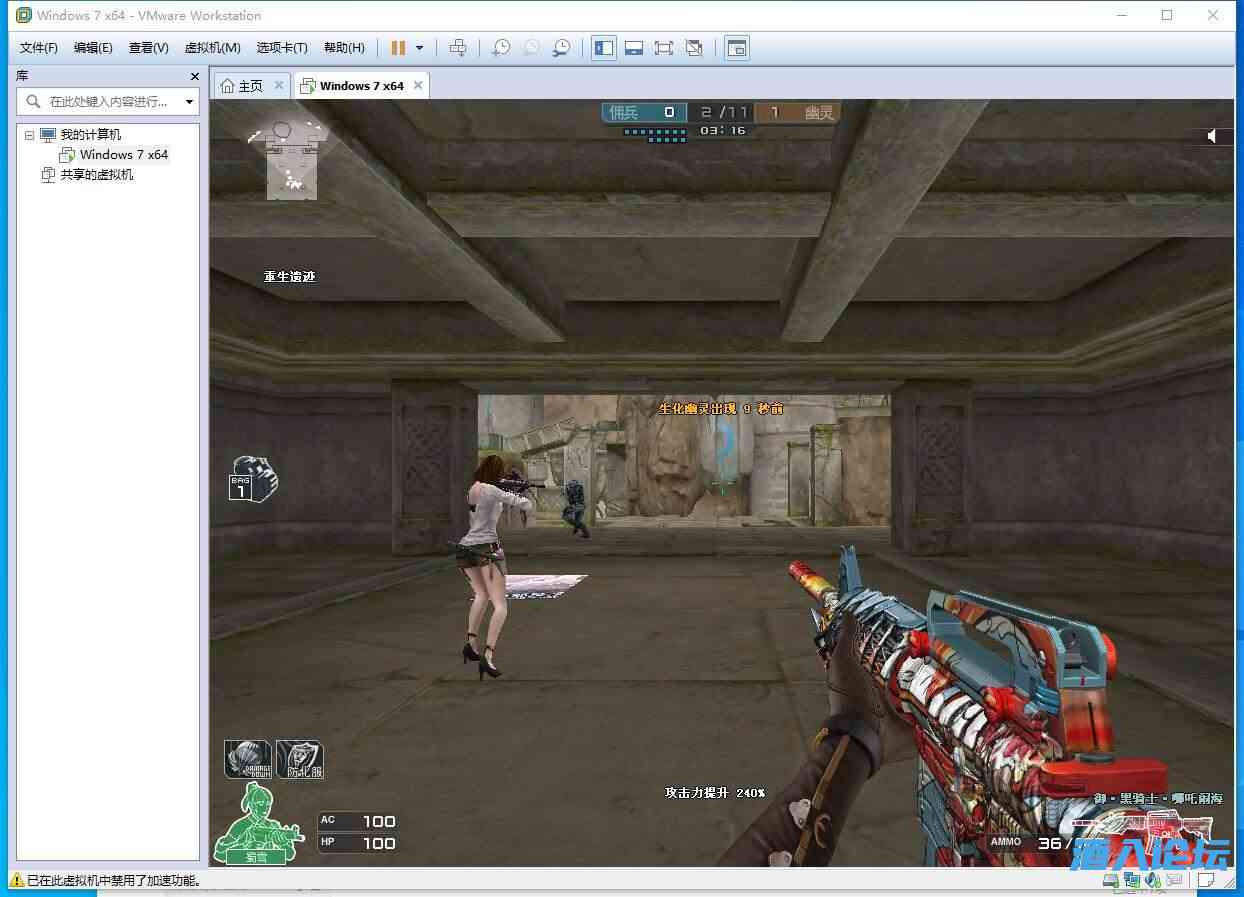Click the grenade skill icon at bottom left
Image resolution: width=1244 pixels, height=897 pixels.
pyautogui.click(x=247, y=759)
